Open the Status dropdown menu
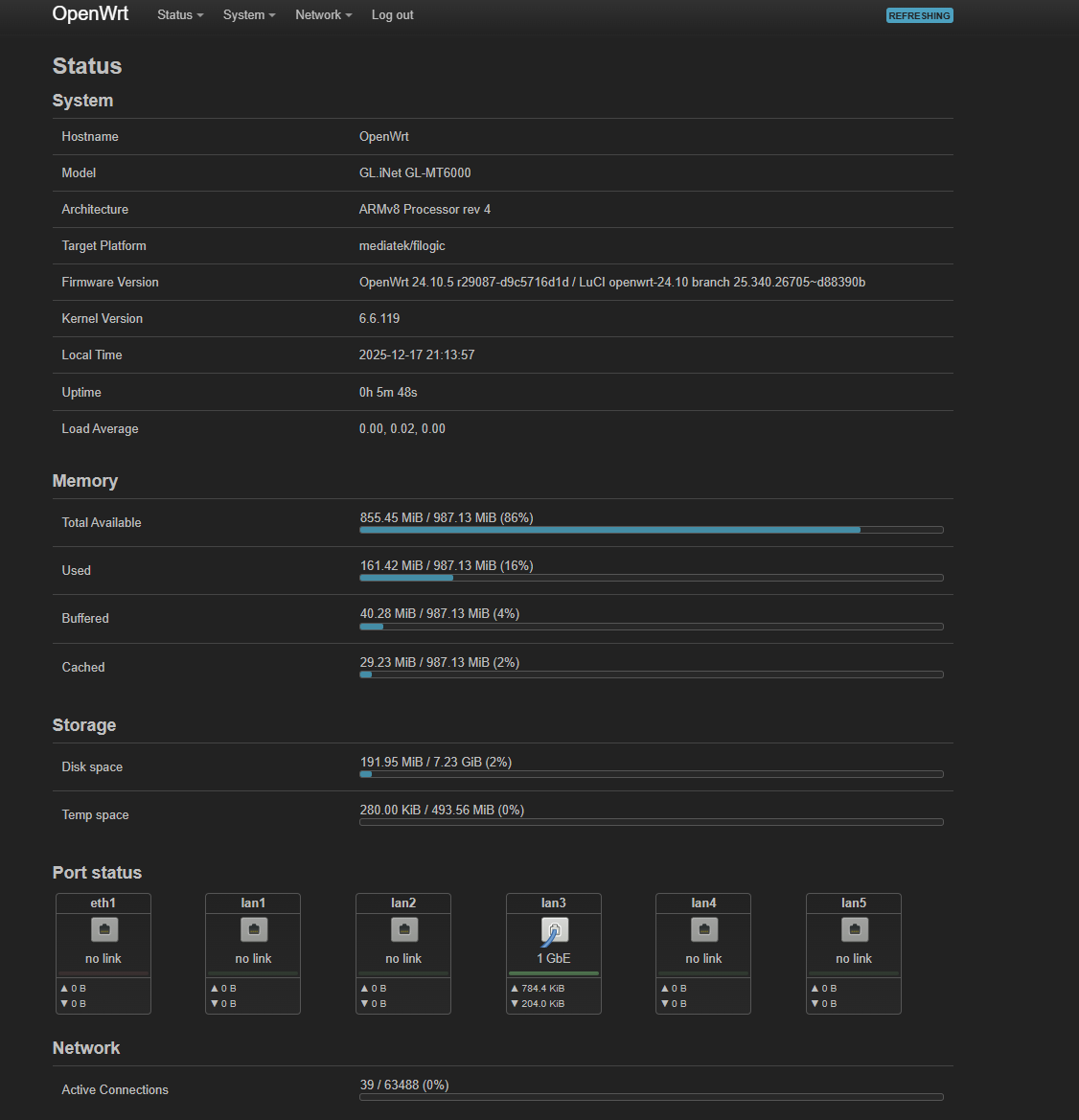This screenshot has width=1079, height=1120. point(180,15)
